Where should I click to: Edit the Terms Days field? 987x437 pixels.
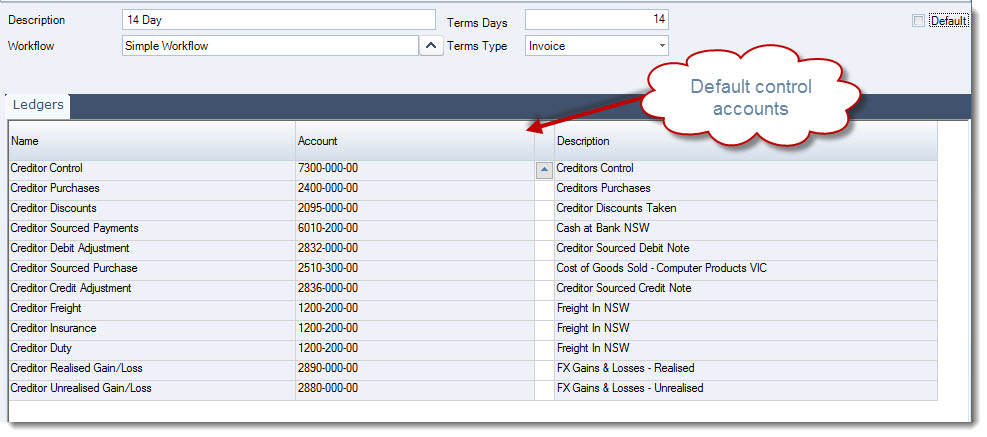pyautogui.click(x=597, y=20)
